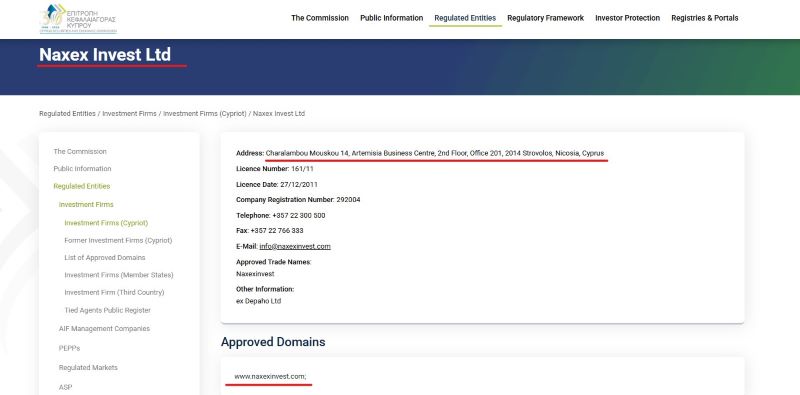The width and height of the screenshot is (800, 395).
Task: Click info@naxexinvest.com email link
Action: [295, 246]
